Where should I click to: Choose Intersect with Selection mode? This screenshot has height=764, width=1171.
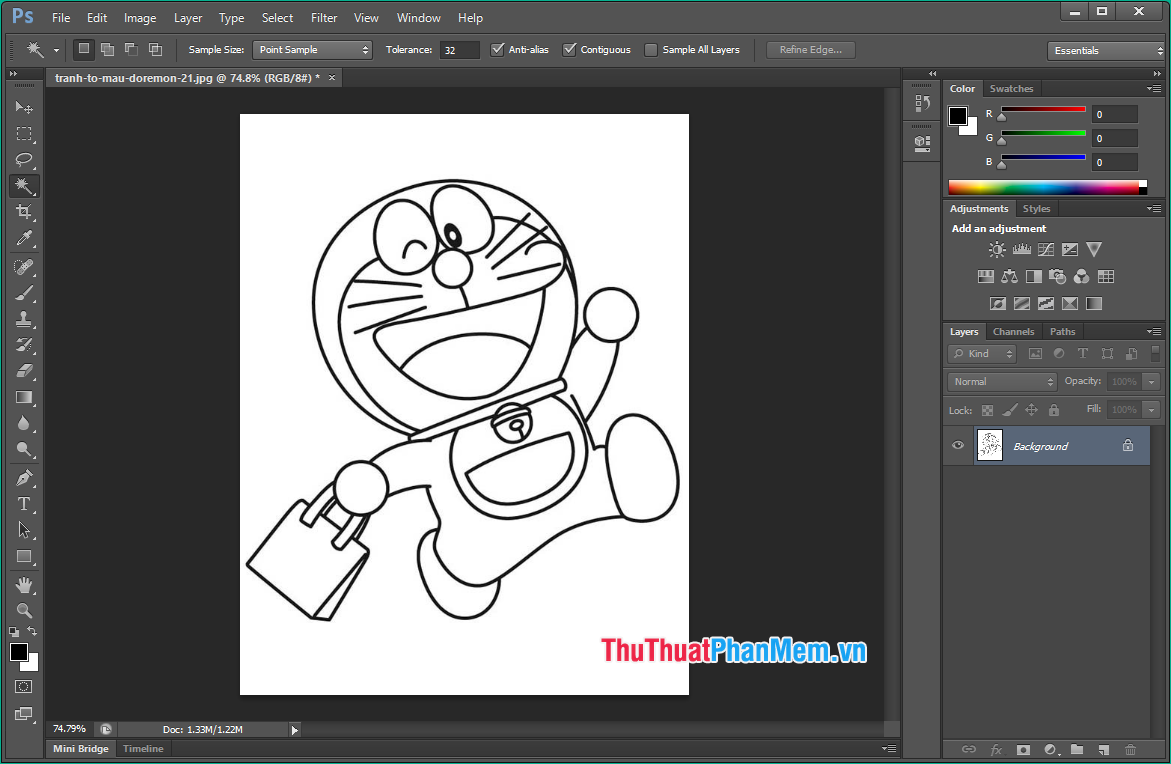(155, 49)
